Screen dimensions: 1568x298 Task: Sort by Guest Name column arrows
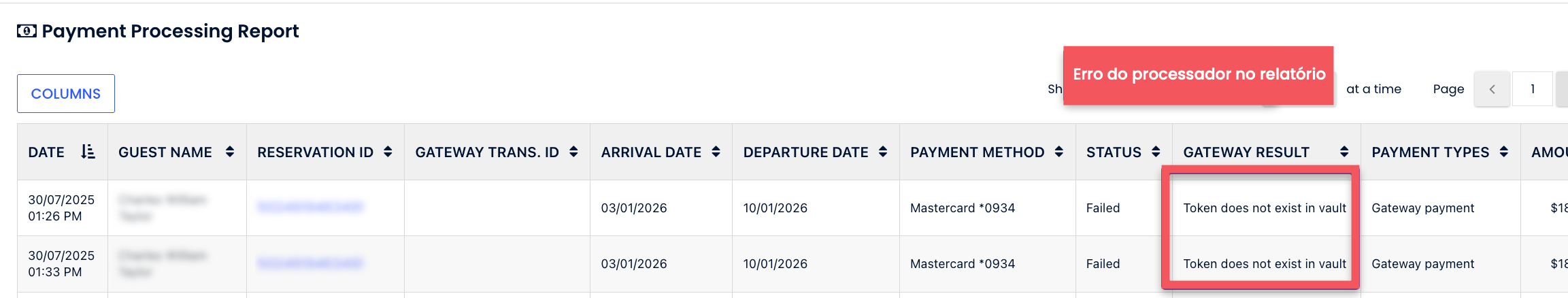(x=230, y=152)
